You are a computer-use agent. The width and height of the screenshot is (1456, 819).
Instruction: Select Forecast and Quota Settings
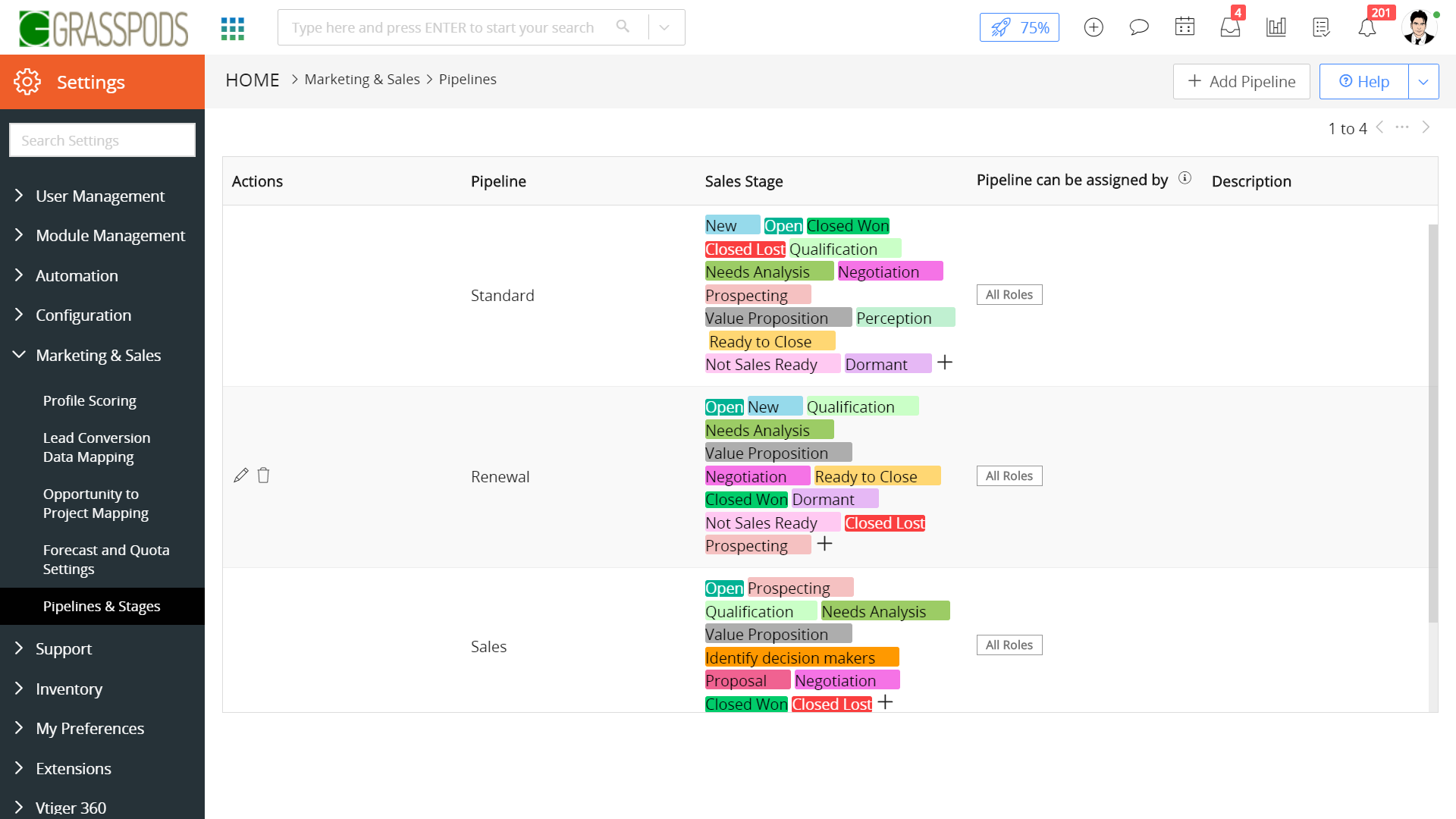coord(106,559)
